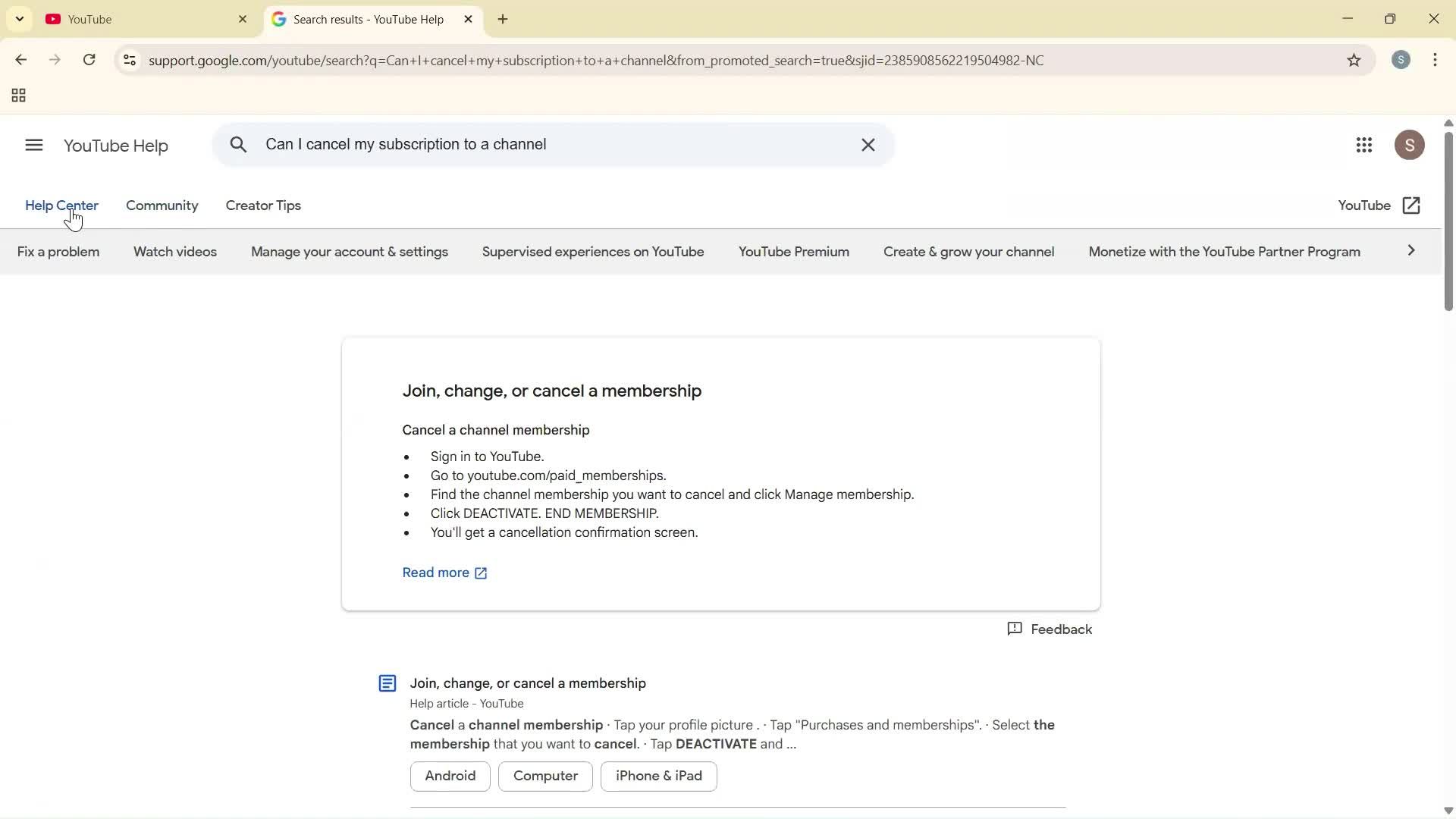Bookmark this page using the star icon
Viewport: 1456px width, 819px height.
pyautogui.click(x=1355, y=61)
